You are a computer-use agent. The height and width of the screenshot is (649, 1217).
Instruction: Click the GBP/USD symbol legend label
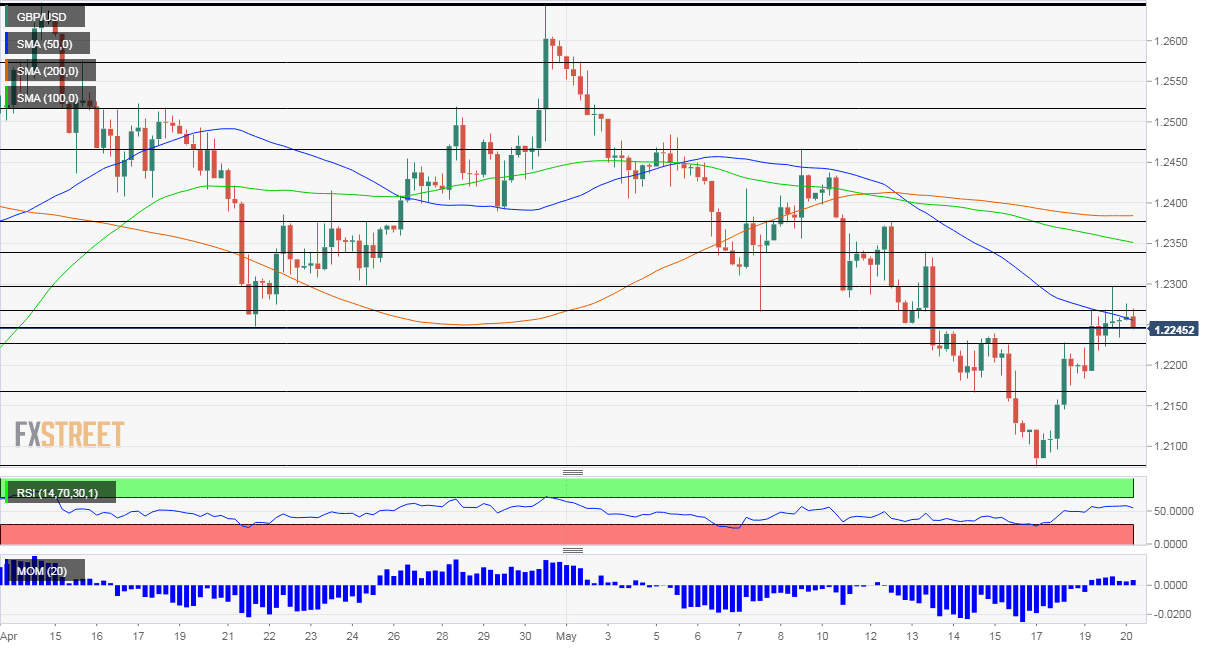pos(48,17)
